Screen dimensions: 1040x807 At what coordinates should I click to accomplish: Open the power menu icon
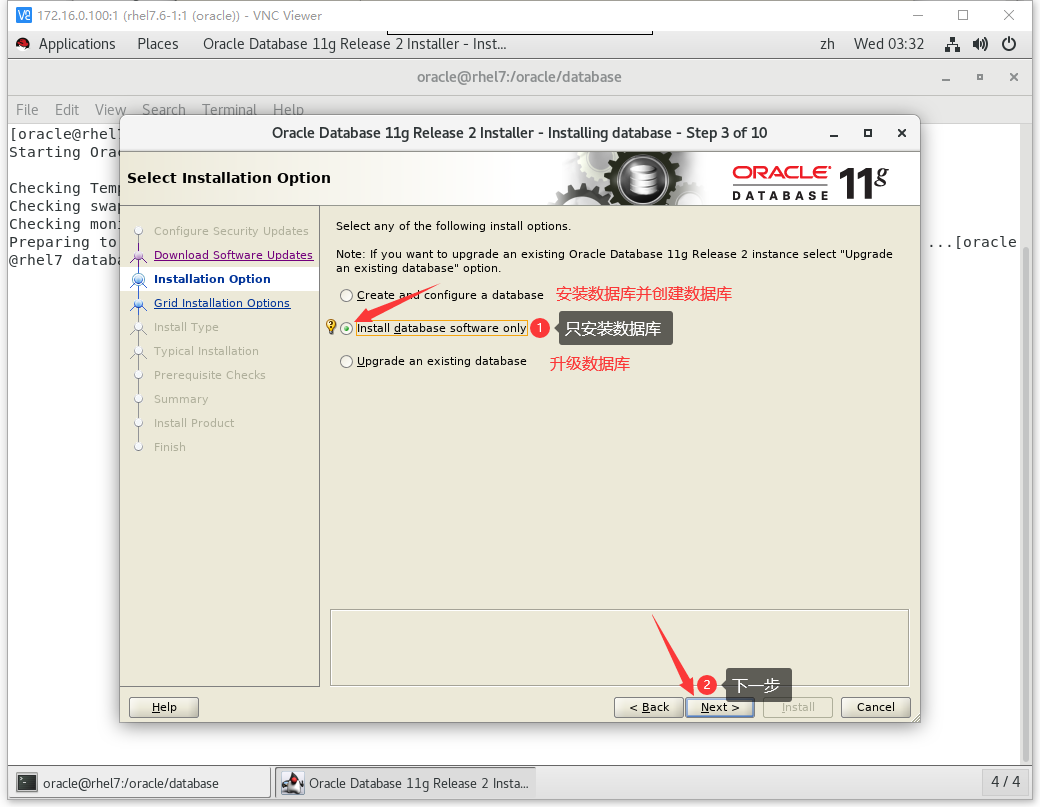tap(1009, 44)
